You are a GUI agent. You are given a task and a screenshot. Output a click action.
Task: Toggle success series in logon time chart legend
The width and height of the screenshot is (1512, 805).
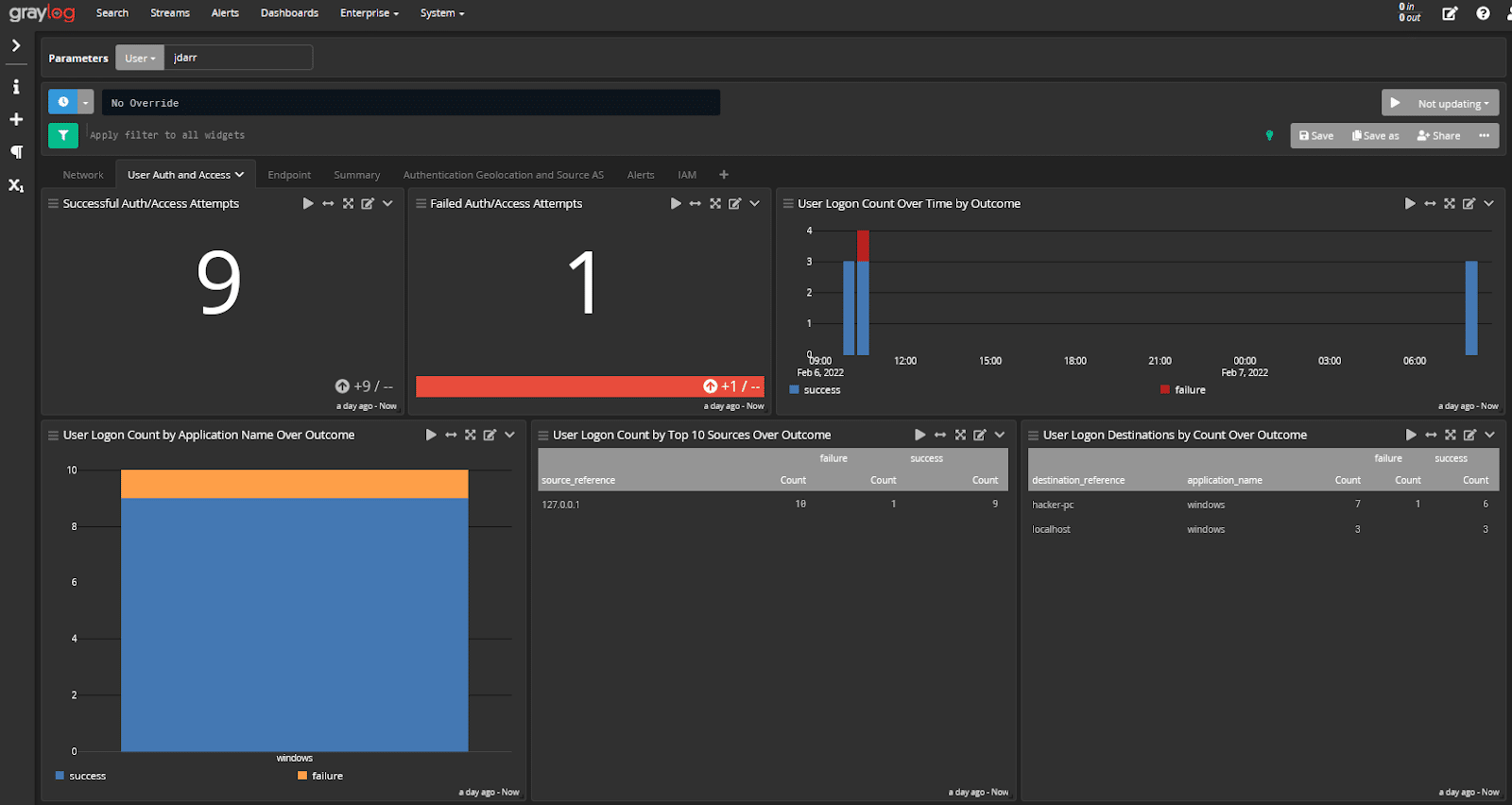(821, 389)
